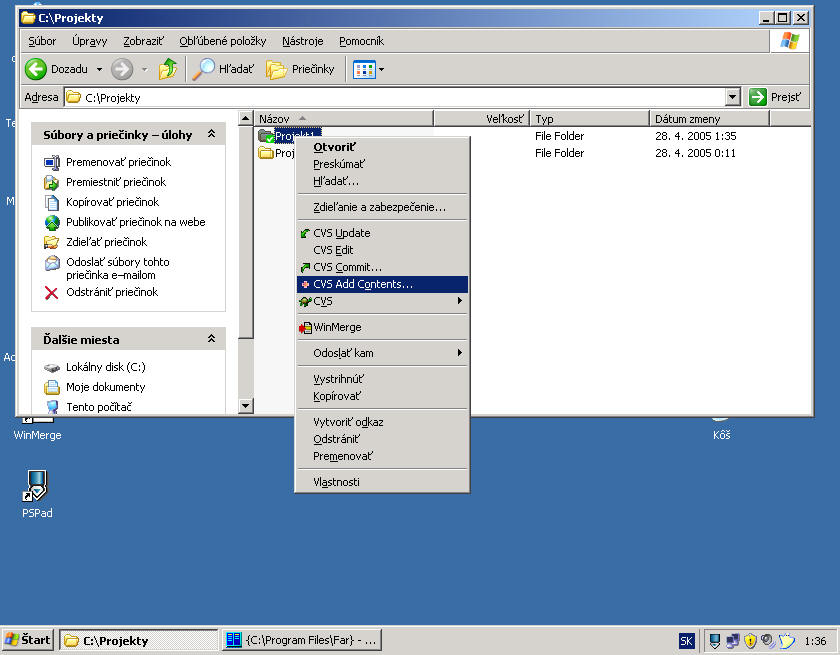This screenshot has height=655, width=840.
Task: Open the Back button history dropdown
Action: [99, 69]
